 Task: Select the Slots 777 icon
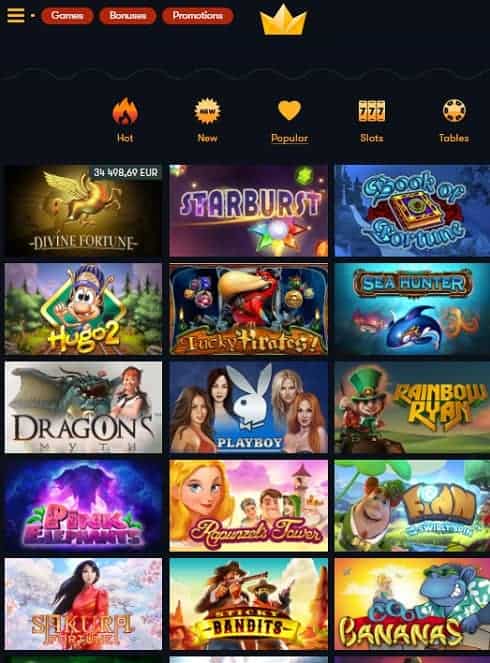point(372,111)
